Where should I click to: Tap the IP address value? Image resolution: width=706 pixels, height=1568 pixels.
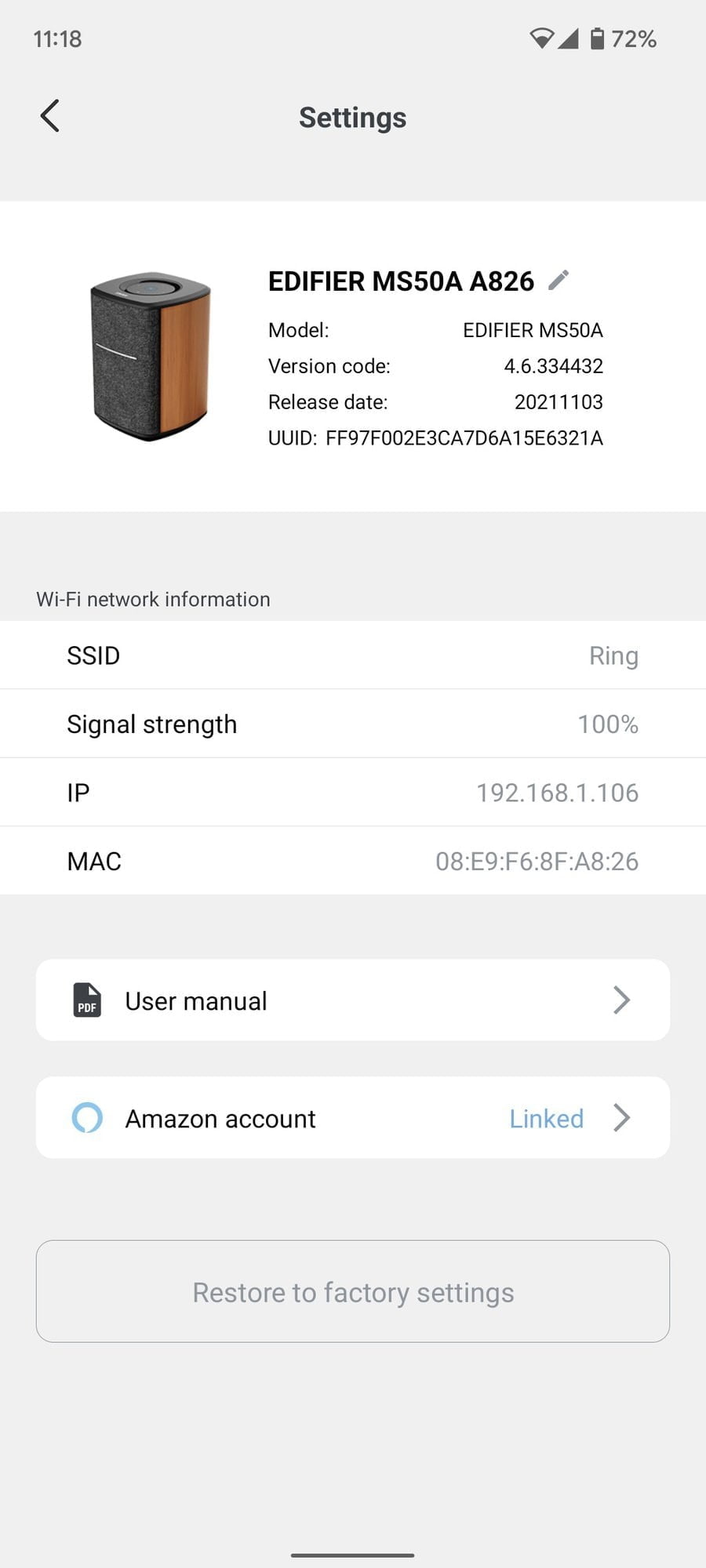(x=557, y=793)
